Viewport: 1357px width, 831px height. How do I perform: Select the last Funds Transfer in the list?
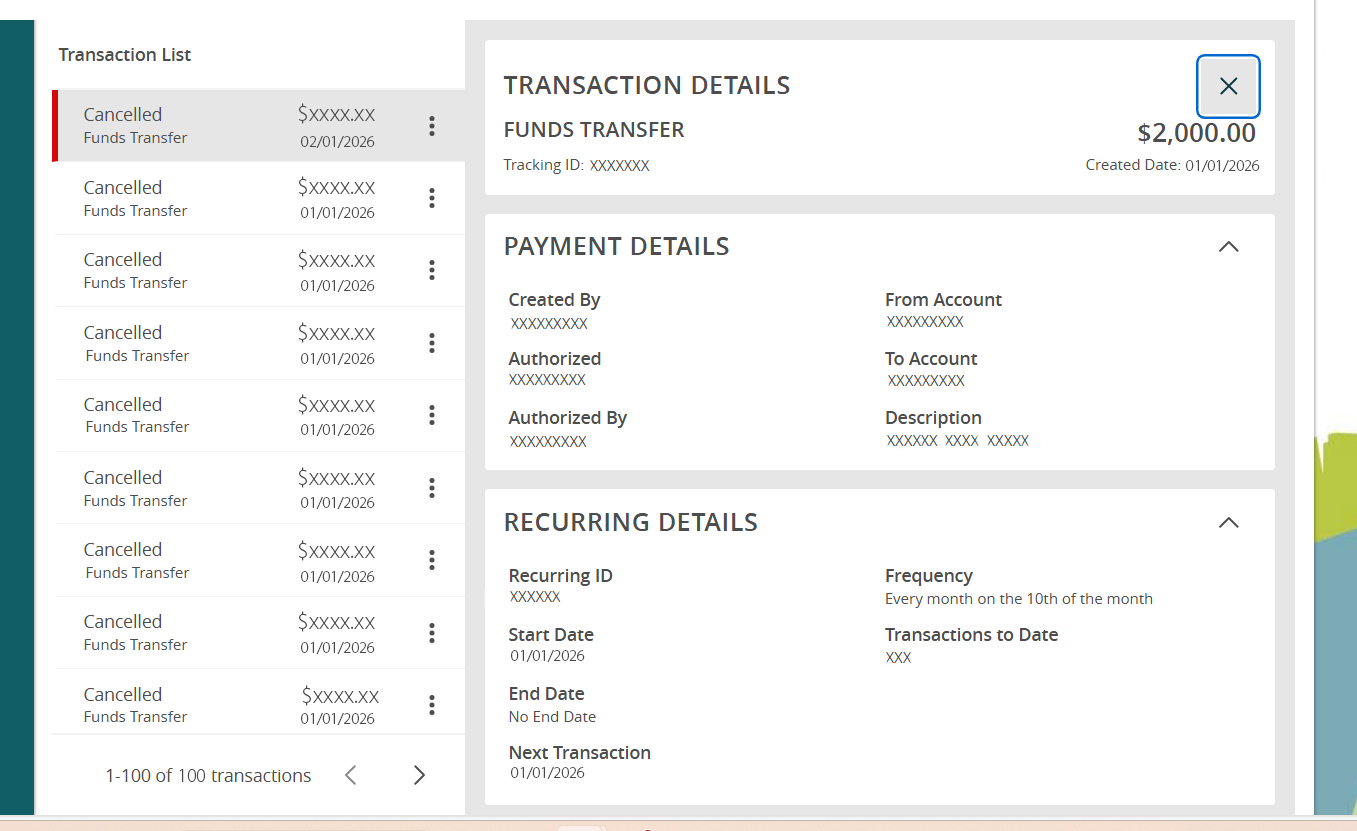(x=230, y=705)
